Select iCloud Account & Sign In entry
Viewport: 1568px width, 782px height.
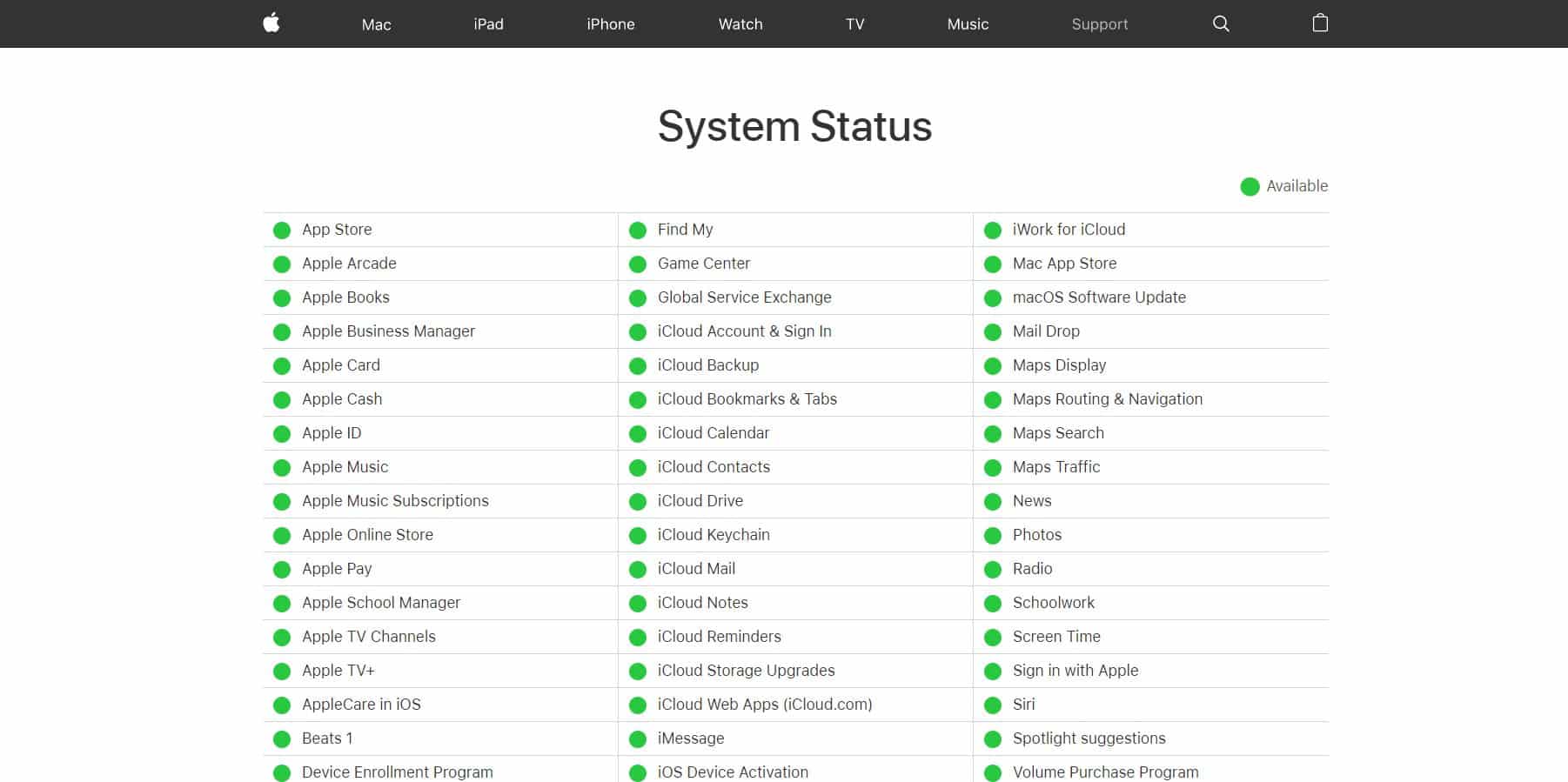point(745,331)
